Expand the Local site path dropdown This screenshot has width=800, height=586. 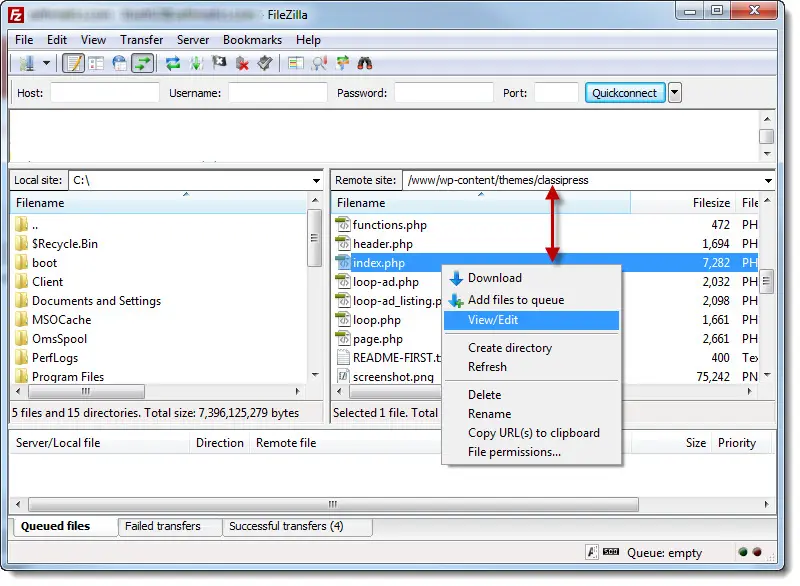[x=316, y=181]
